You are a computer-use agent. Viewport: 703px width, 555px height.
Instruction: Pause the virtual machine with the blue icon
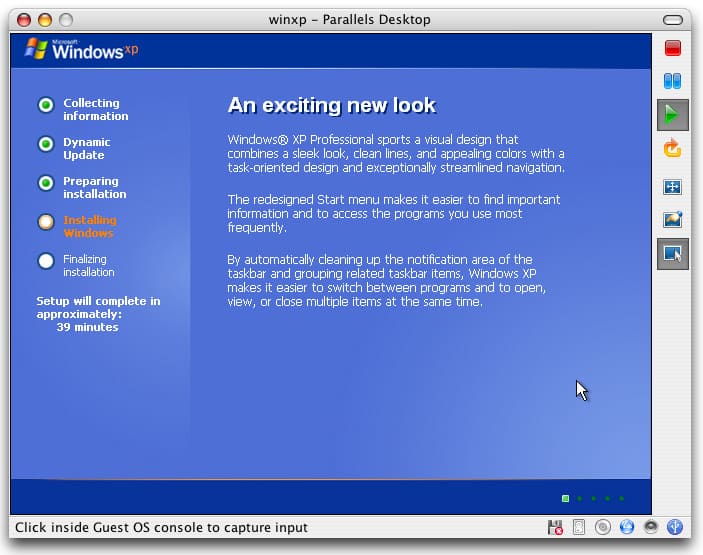[672, 82]
